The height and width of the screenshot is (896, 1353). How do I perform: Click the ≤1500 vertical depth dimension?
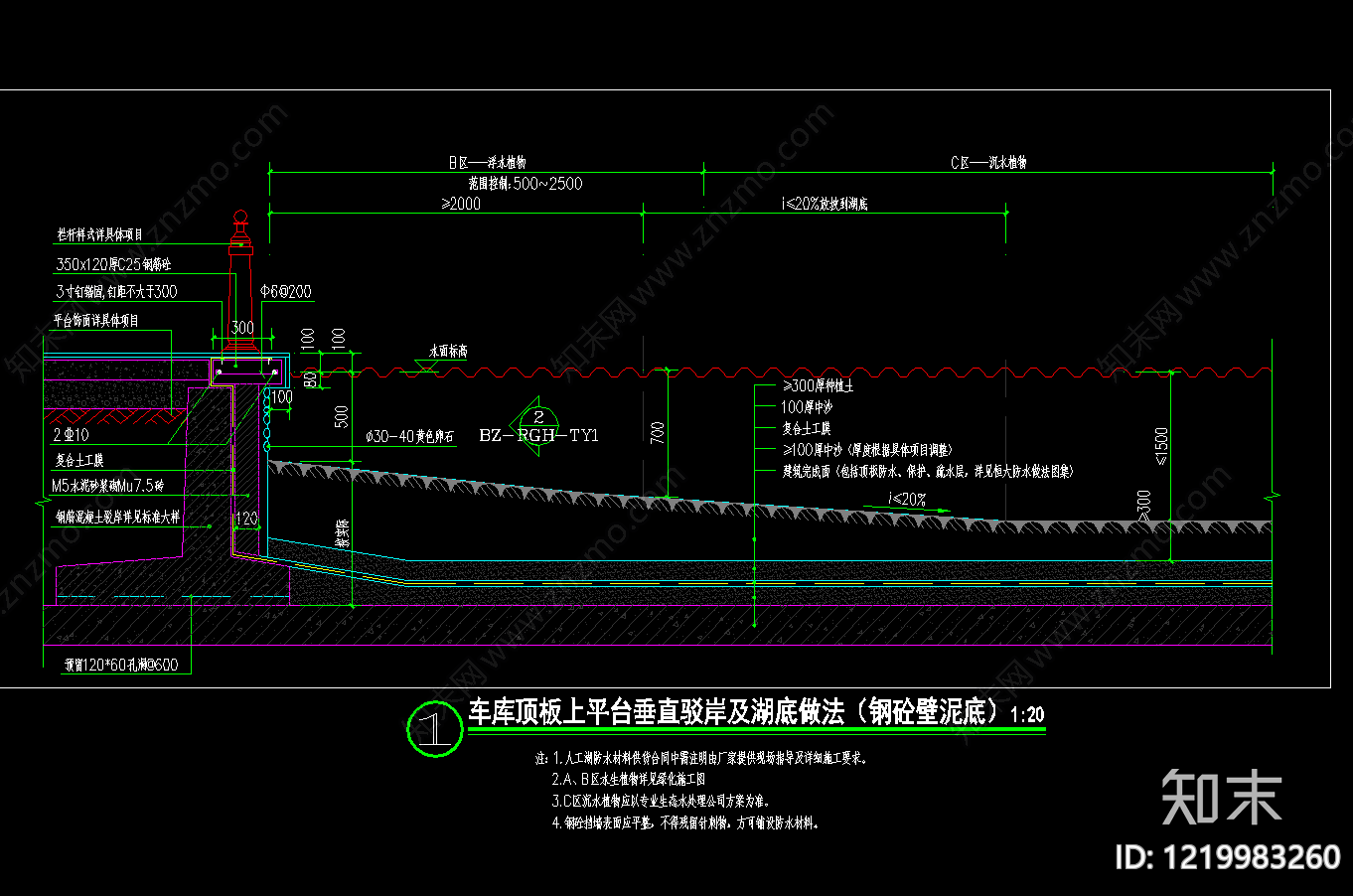click(x=1162, y=446)
